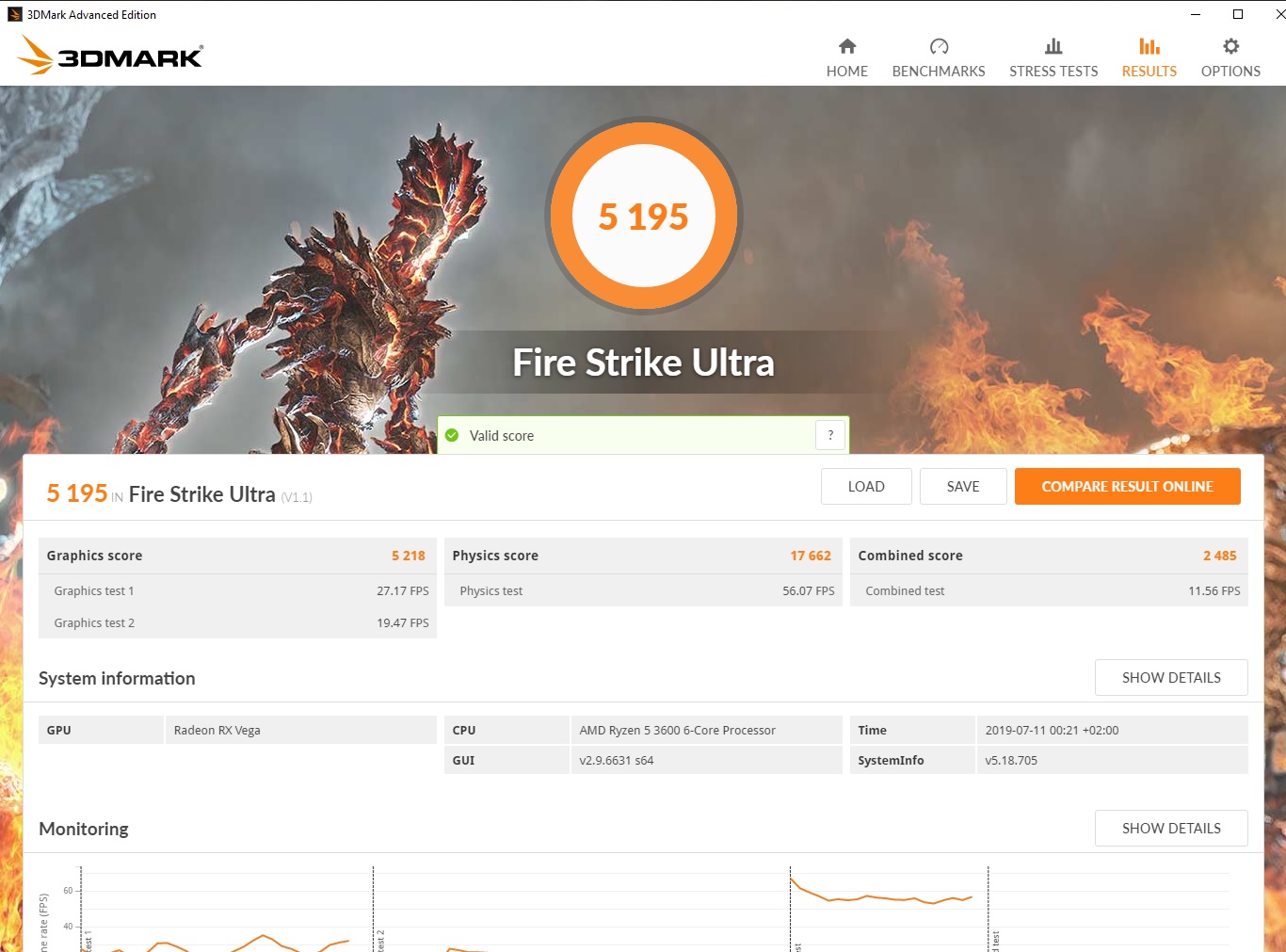Click Compare Result Online

coord(1127,487)
